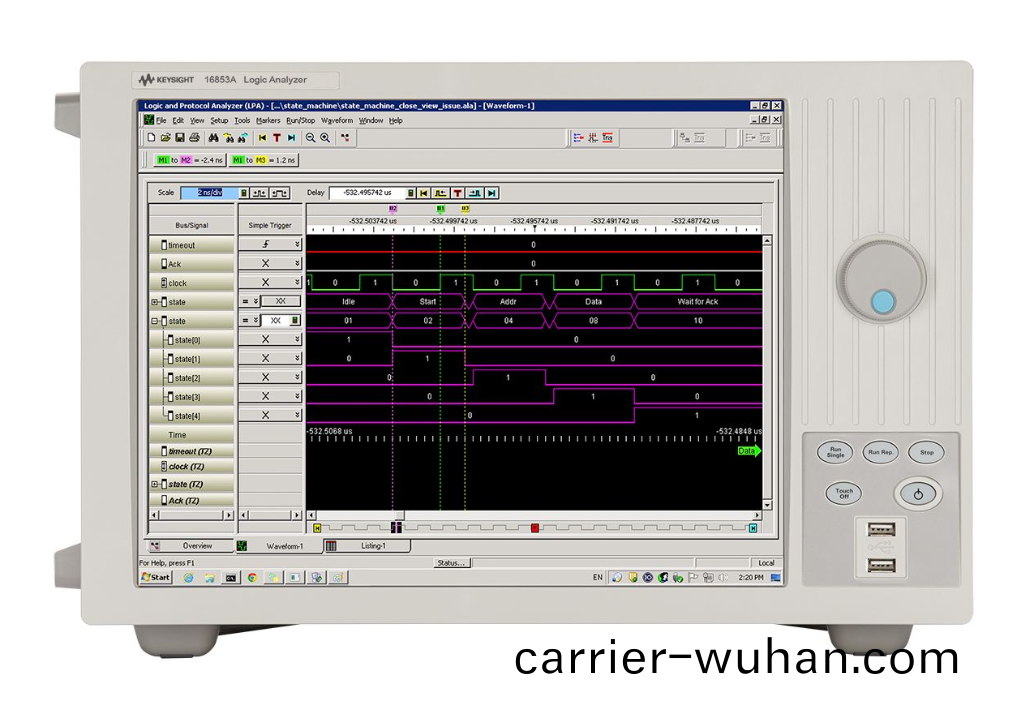Click the Open file folder icon
The image size is (1027, 703).
pos(166,138)
